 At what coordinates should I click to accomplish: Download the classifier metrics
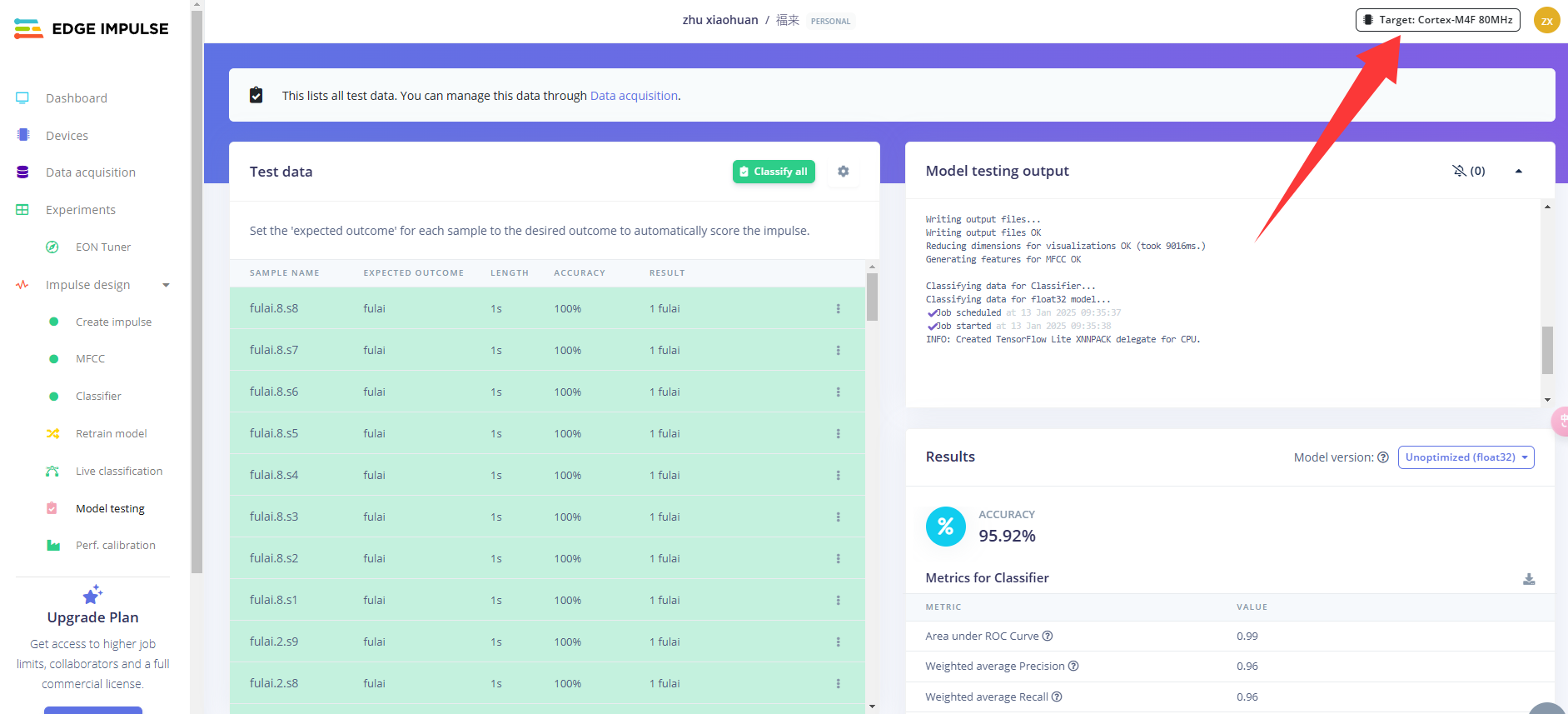(1529, 579)
